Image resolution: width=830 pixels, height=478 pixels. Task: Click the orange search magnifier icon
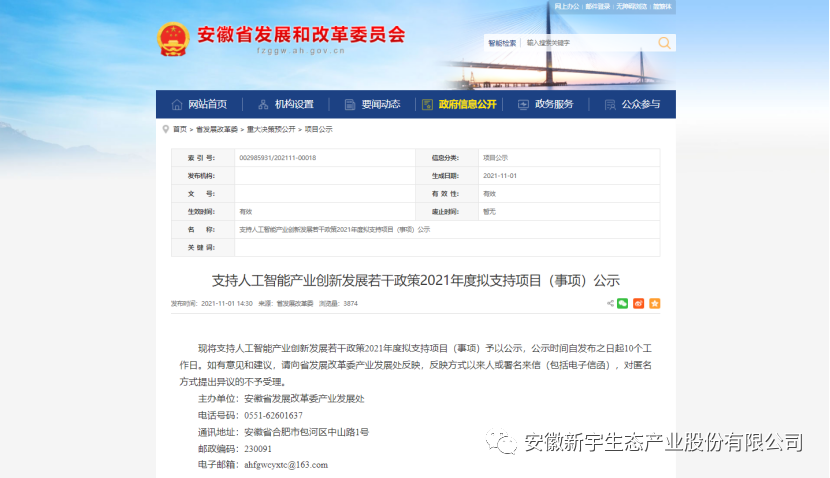tap(664, 43)
